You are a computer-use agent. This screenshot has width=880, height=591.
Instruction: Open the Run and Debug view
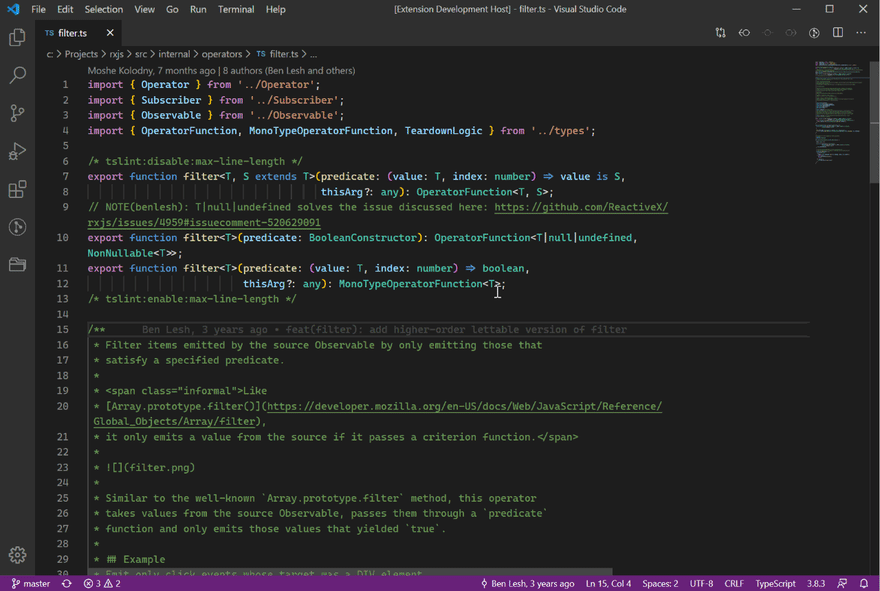click(x=17, y=151)
